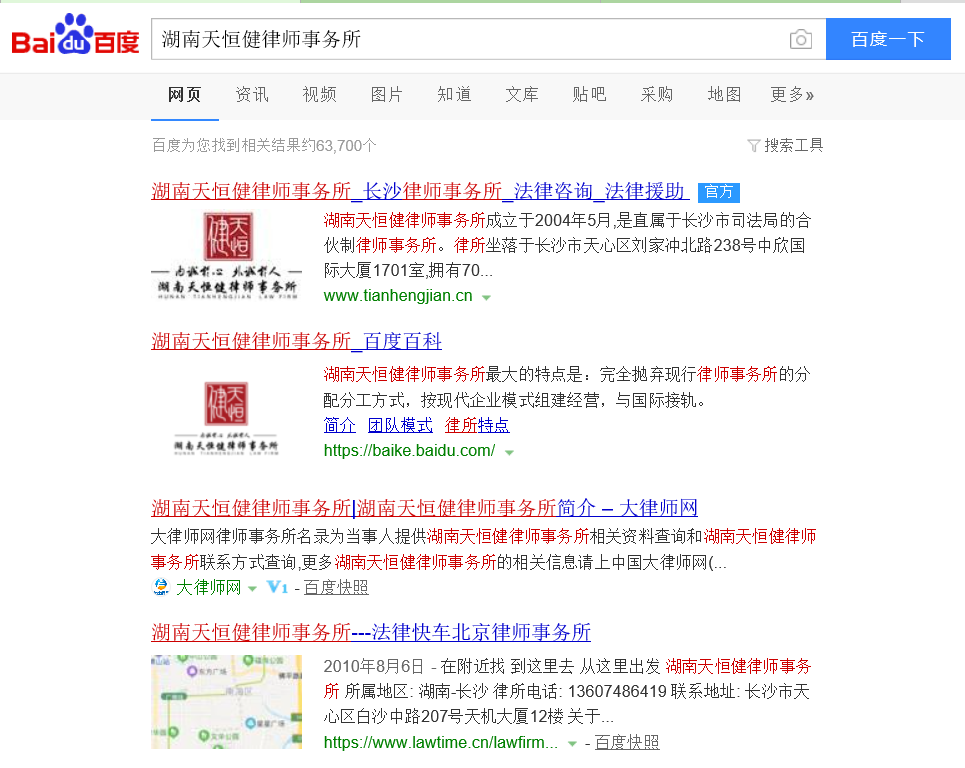Click the V1 credibility badge icon
Image resolution: width=965 pixels, height=768 pixels.
(278, 588)
